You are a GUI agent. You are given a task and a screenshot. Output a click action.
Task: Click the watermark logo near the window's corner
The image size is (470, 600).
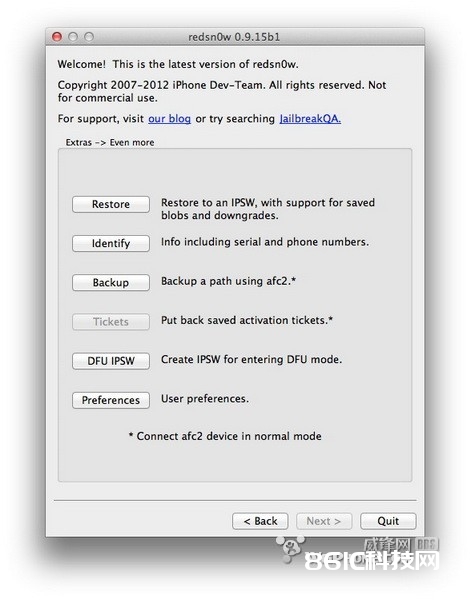[x=358, y=553]
